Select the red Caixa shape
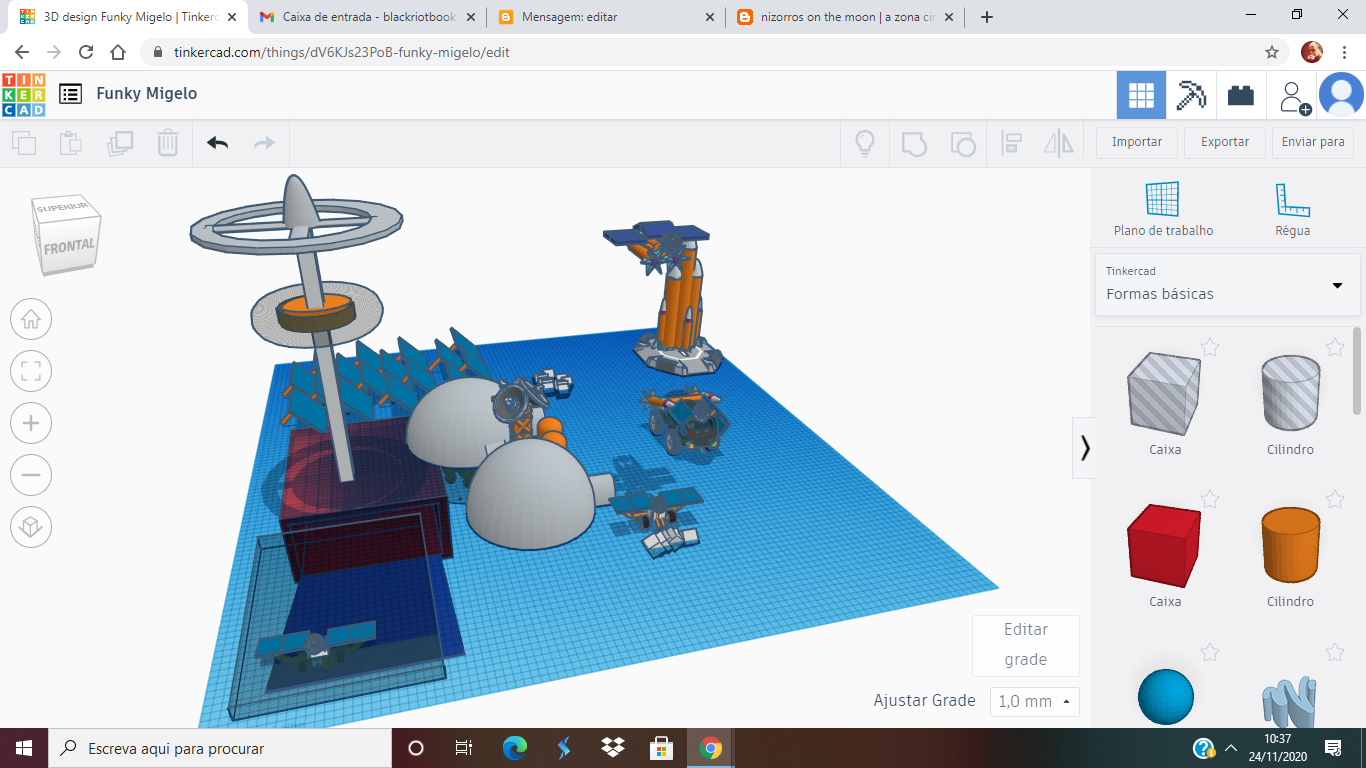 1165,545
